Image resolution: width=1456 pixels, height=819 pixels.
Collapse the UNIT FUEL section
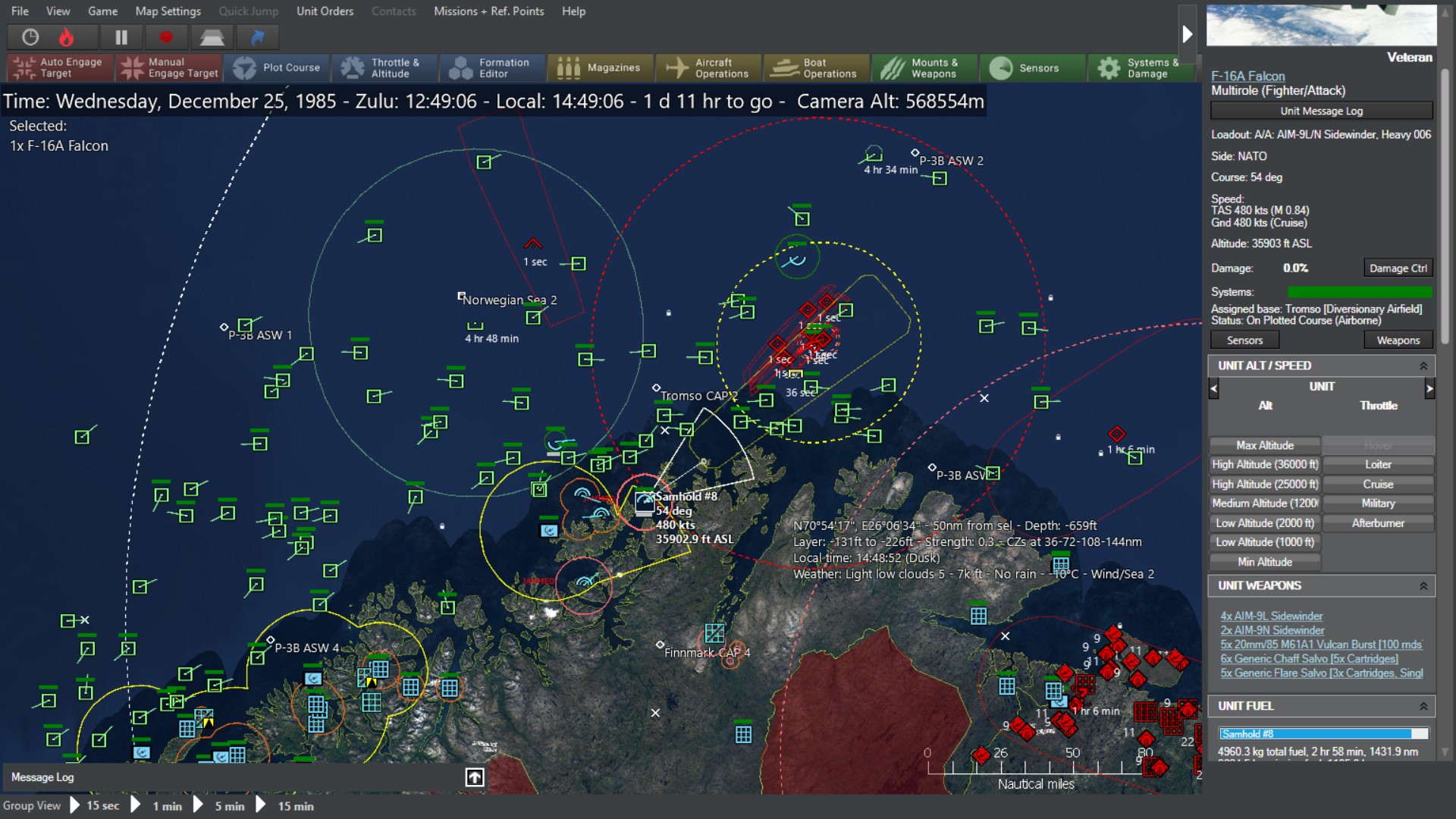pos(1423,706)
